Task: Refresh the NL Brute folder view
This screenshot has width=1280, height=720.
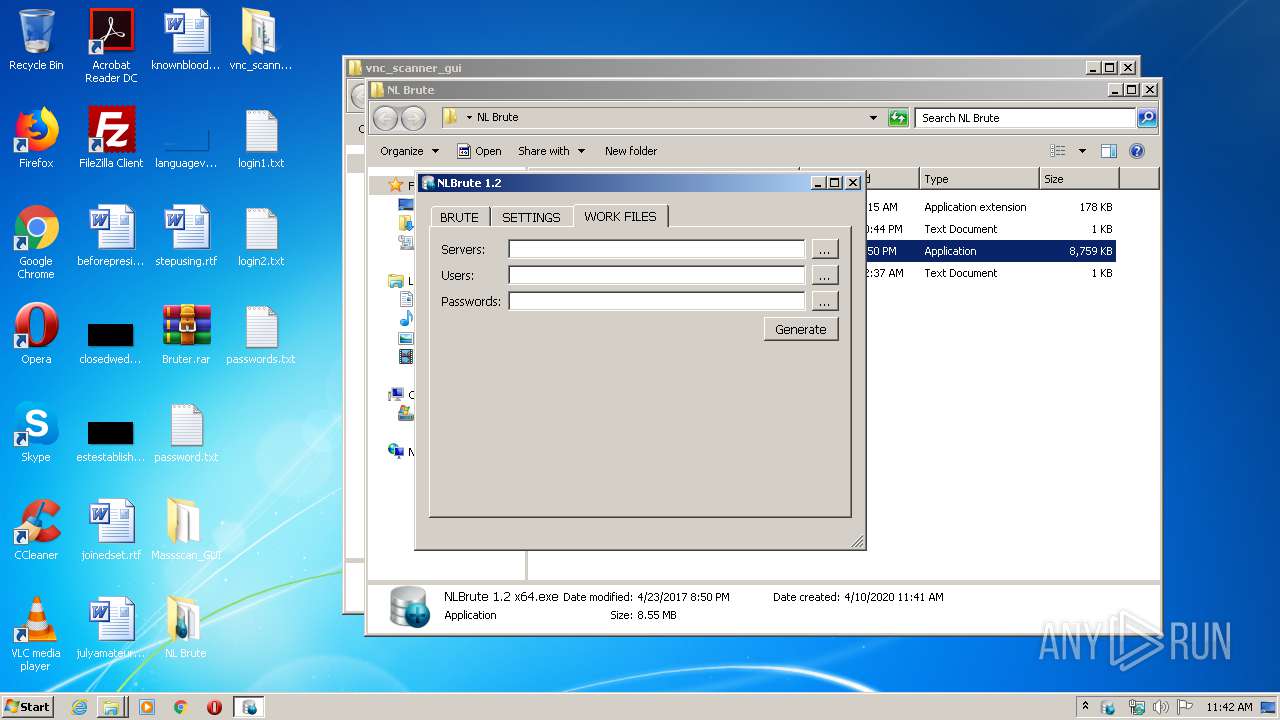Action: click(898, 118)
